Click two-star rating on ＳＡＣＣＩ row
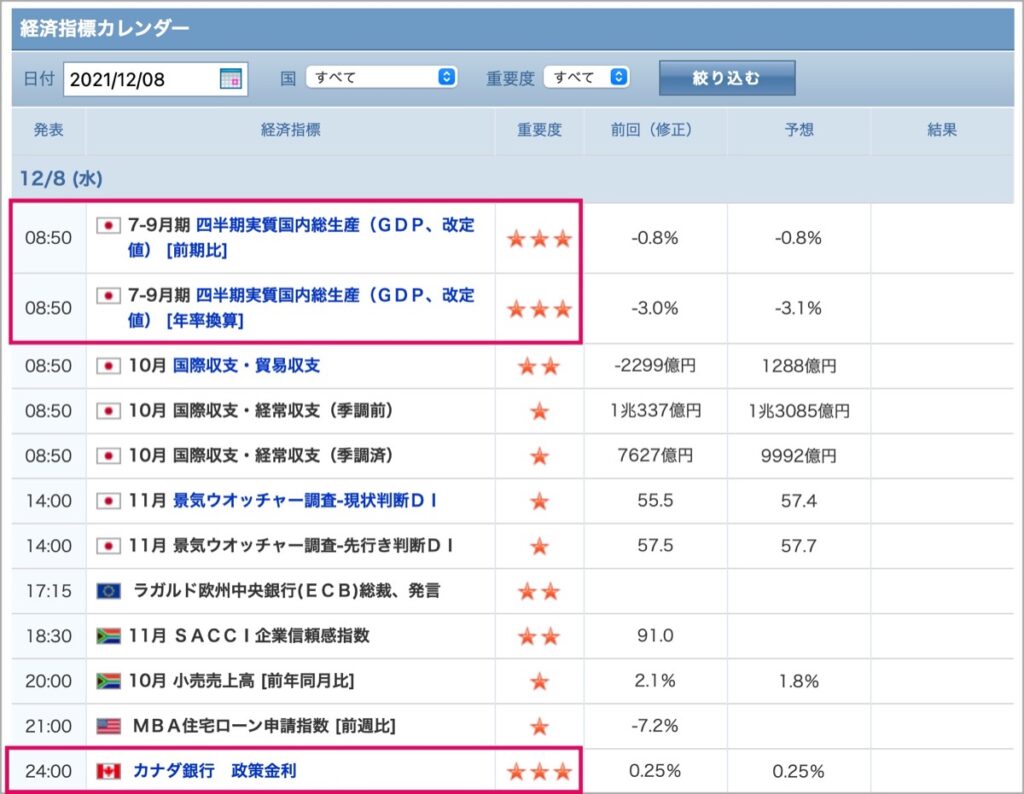 (539, 636)
